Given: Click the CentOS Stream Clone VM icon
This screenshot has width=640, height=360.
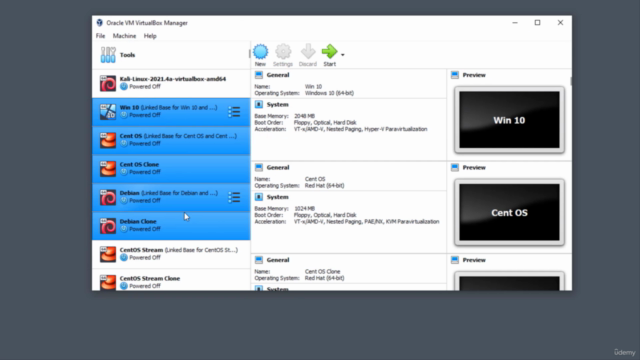Looking at the screenshot, I should (x=108, y=282).
